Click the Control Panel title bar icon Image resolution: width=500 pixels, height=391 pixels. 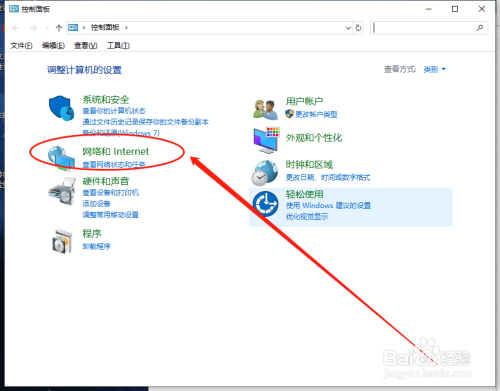pos(14,9)
